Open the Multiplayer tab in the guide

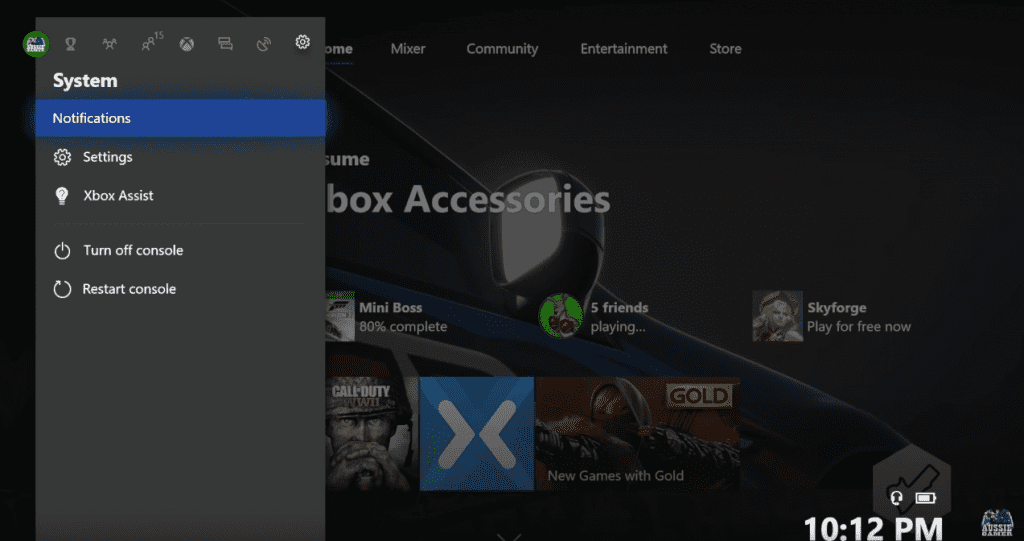pyautogui.click(x=110, y=44)
